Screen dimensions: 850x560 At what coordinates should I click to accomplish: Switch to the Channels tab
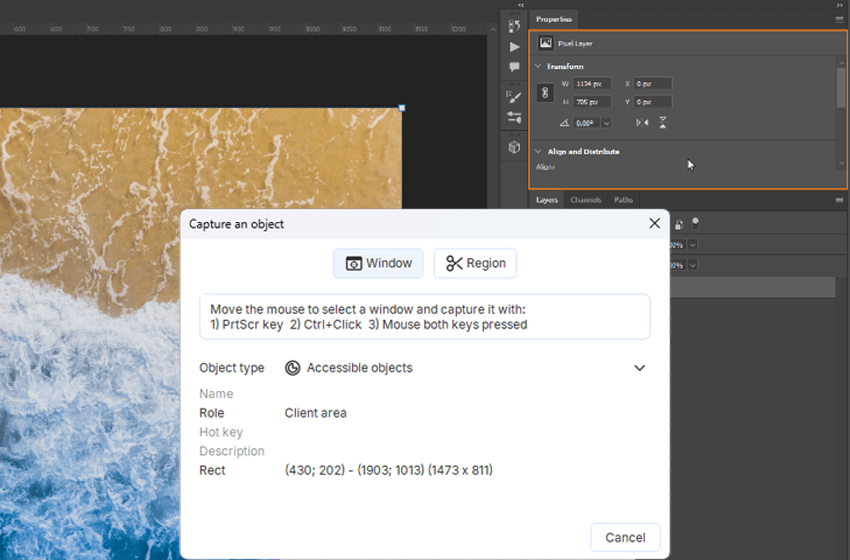click(x=585, y=200)
